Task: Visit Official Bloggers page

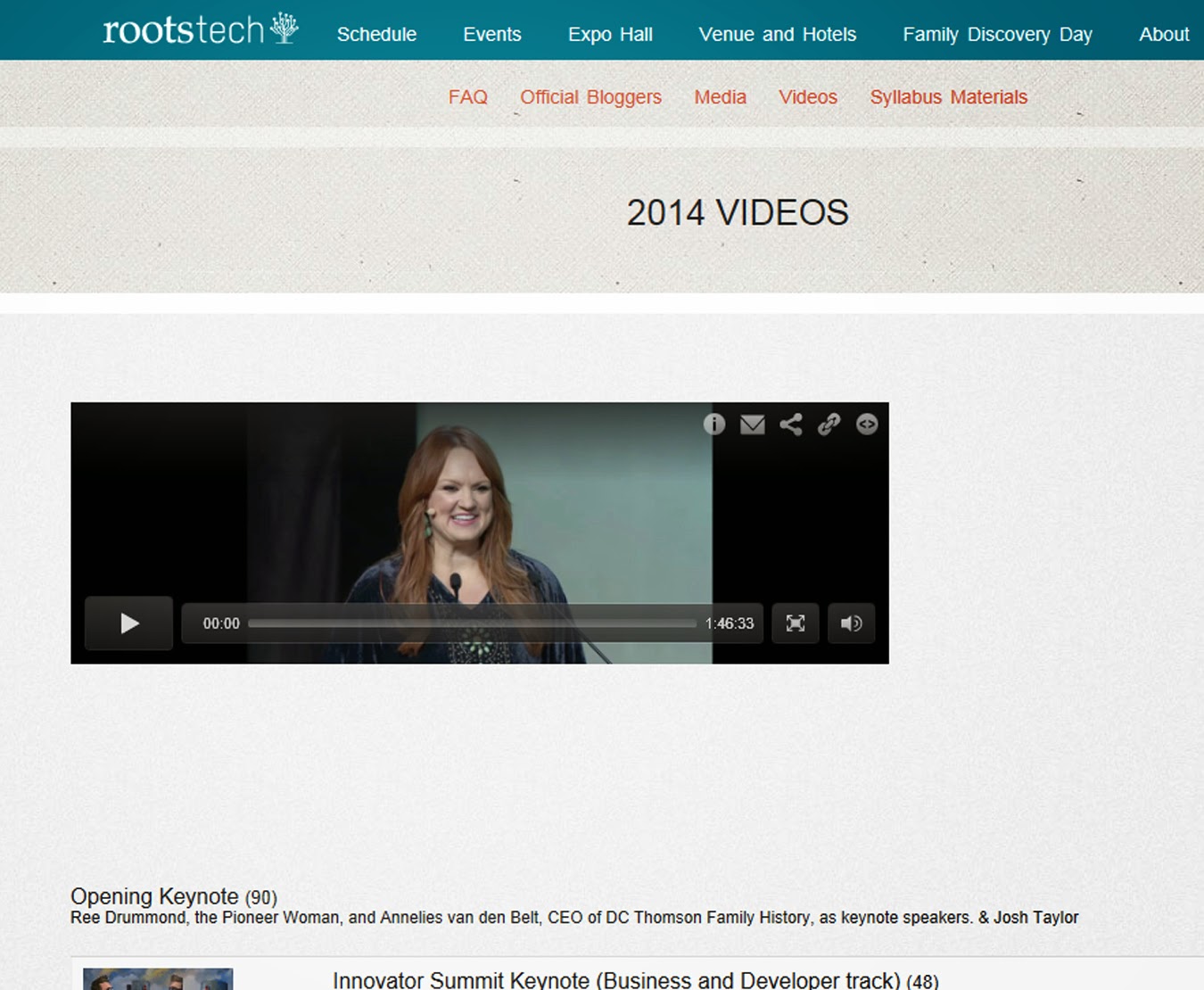Action: [x=590, y=97]
